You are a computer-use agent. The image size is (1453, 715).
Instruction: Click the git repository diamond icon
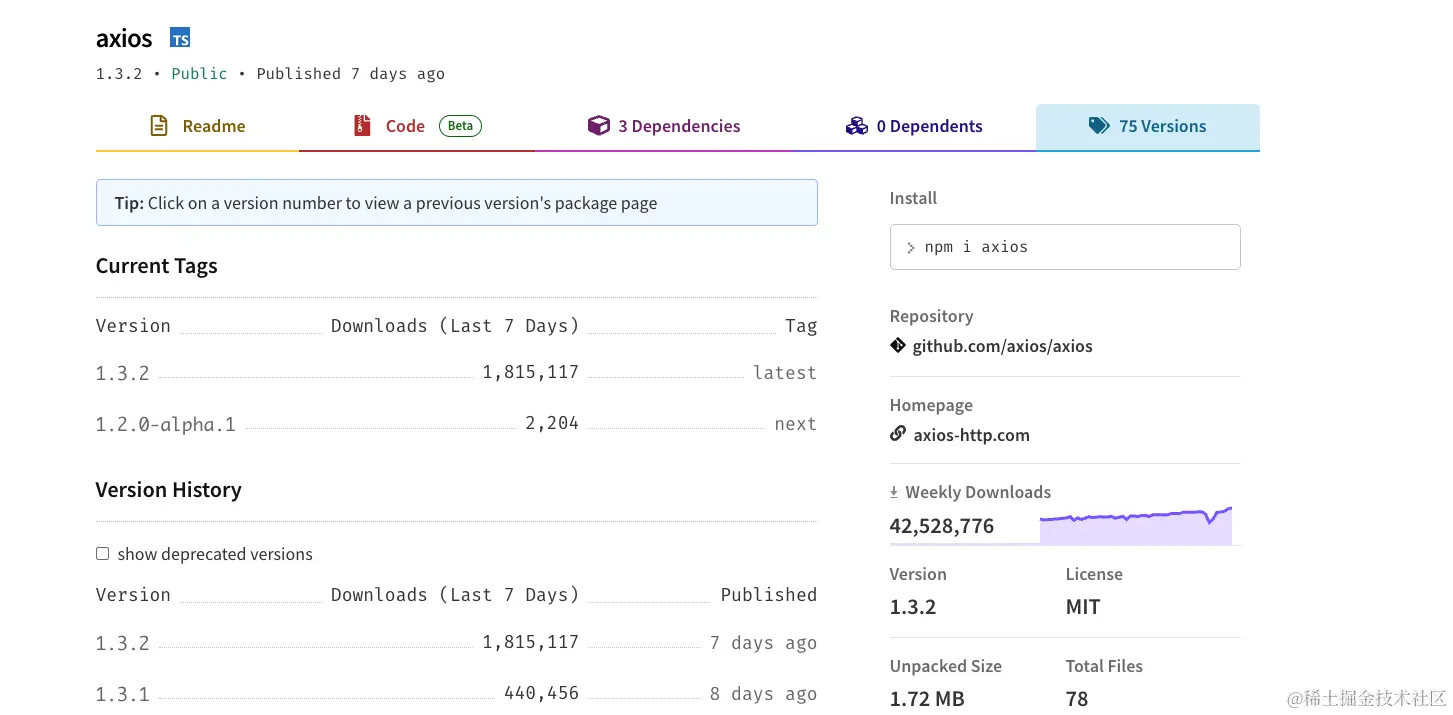[898, 346]
